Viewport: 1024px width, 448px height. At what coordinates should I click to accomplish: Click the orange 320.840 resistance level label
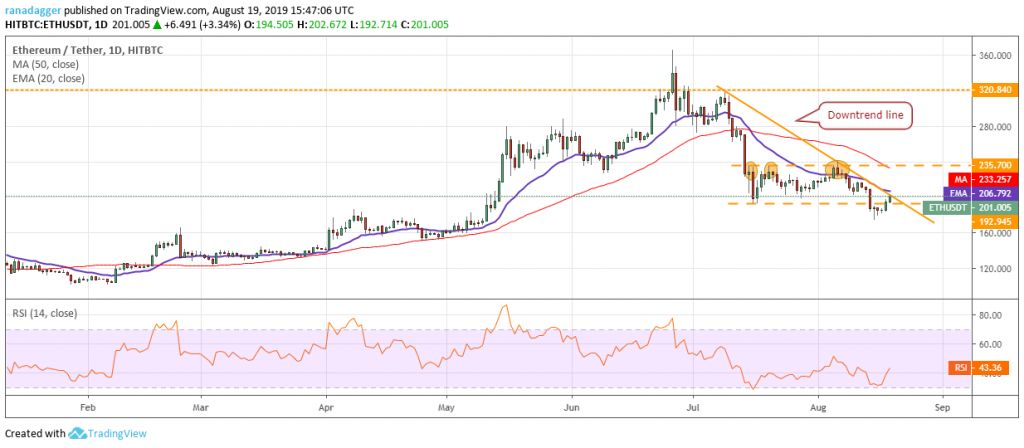coord(994,89)
